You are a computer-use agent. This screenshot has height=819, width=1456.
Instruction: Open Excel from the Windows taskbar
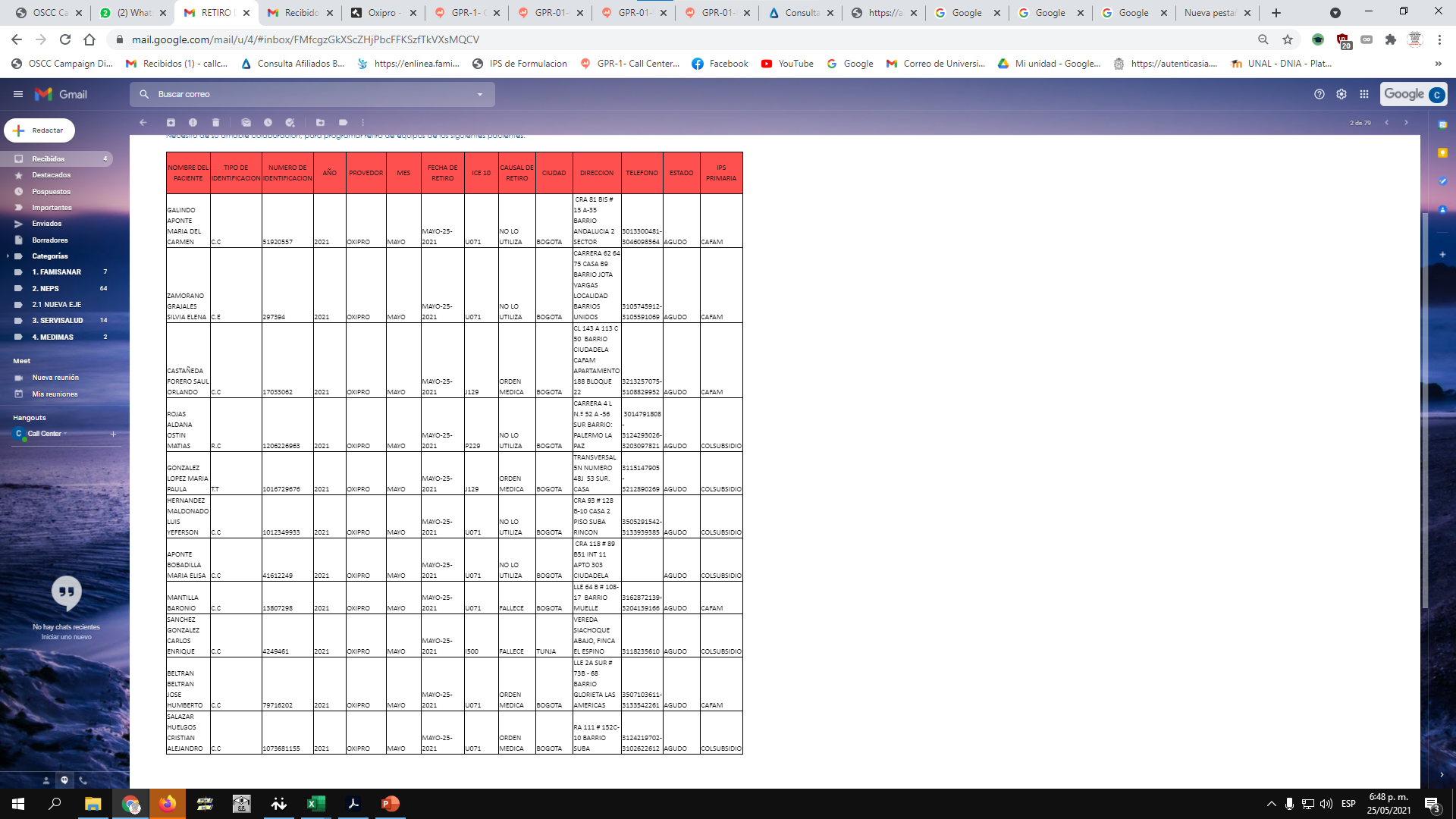coord(315,804)
